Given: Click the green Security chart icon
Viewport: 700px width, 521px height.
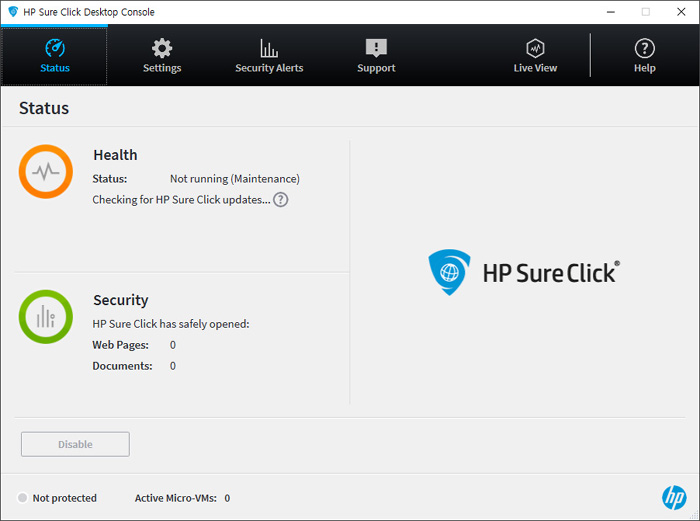Looking at the screenshot, I should 46,317.
